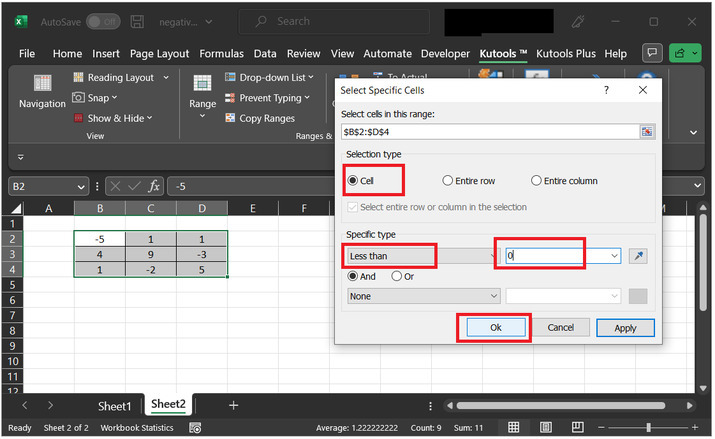Click the help question mark in dialog

click(x=606, y=90)
